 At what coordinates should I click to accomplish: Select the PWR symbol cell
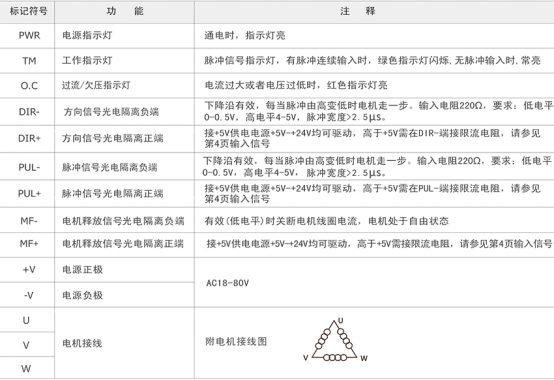27,36
